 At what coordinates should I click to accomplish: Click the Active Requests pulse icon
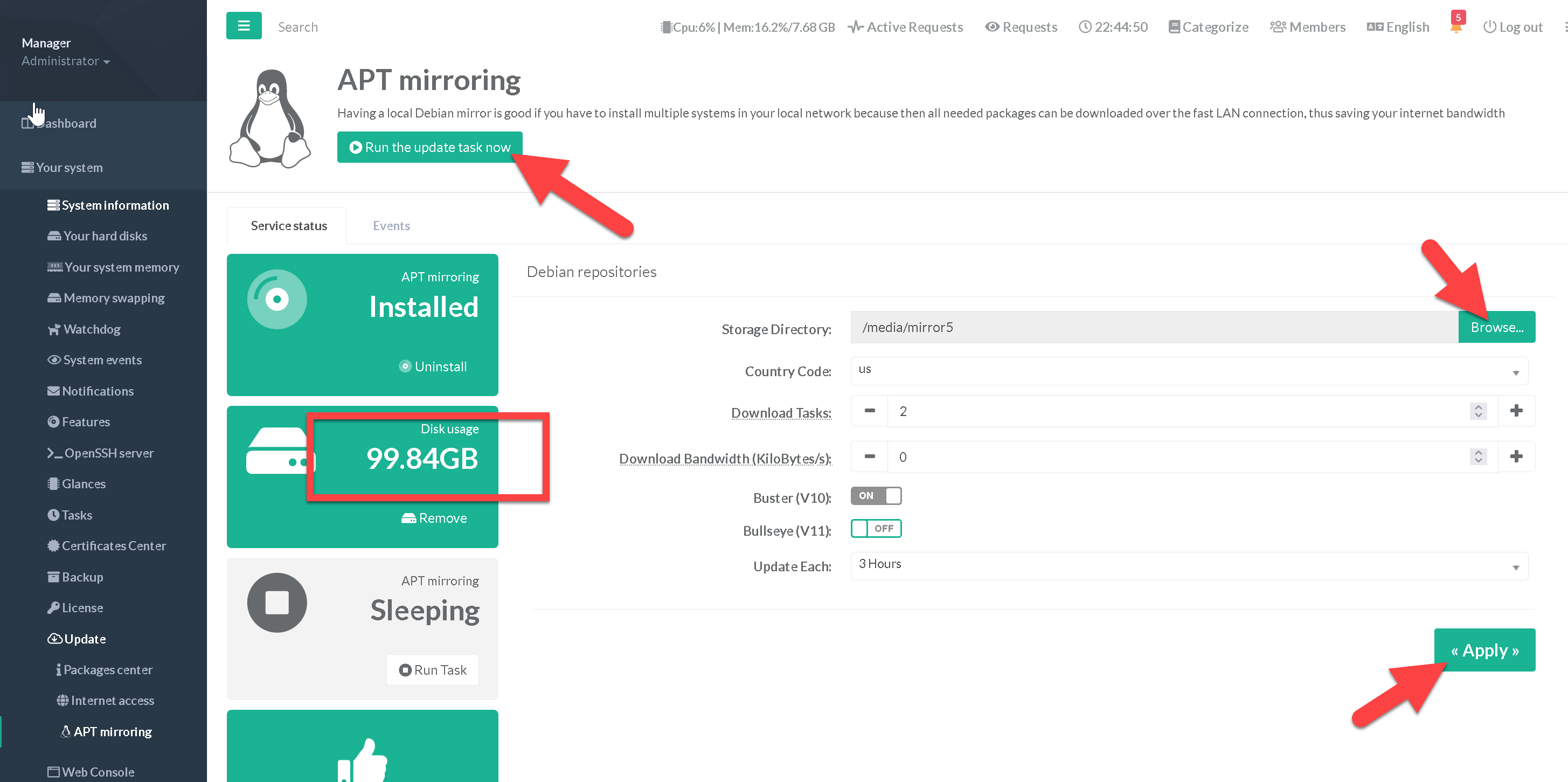tap(856, 27)
